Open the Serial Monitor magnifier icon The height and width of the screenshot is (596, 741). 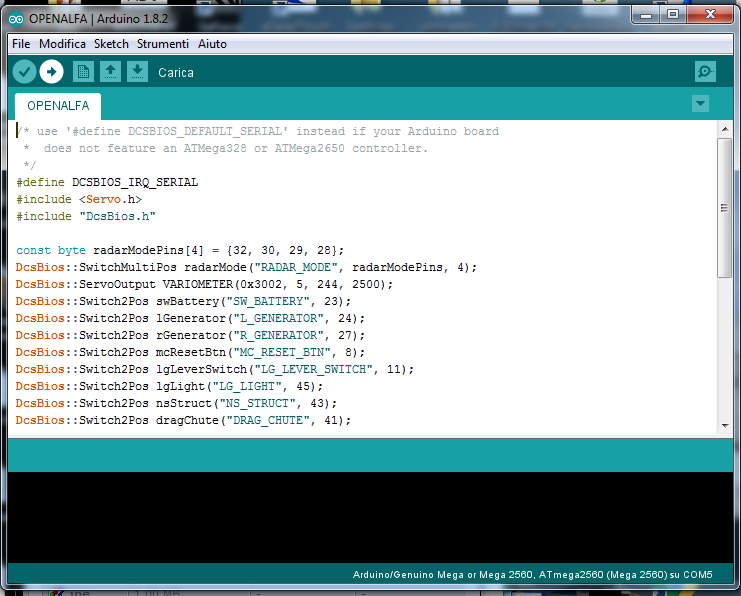click(x=705, y=72)
